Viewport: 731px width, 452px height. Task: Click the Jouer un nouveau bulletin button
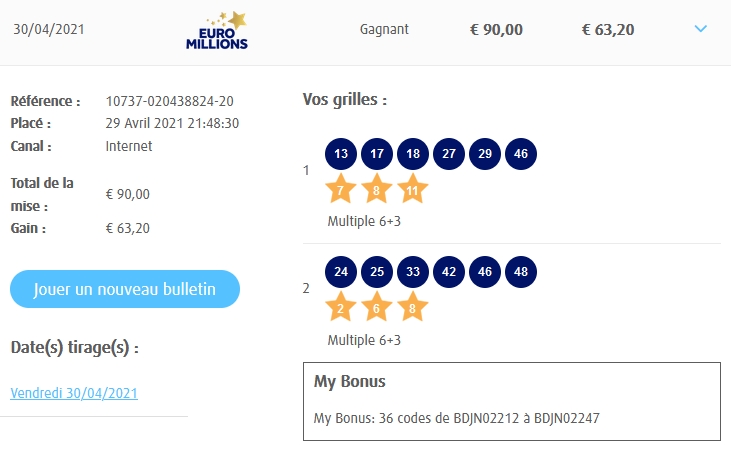point(125,289)
